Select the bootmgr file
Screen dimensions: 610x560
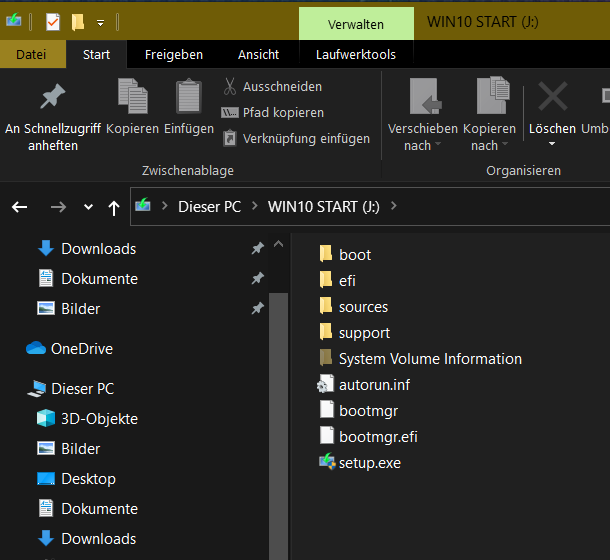tap(358, 411)
